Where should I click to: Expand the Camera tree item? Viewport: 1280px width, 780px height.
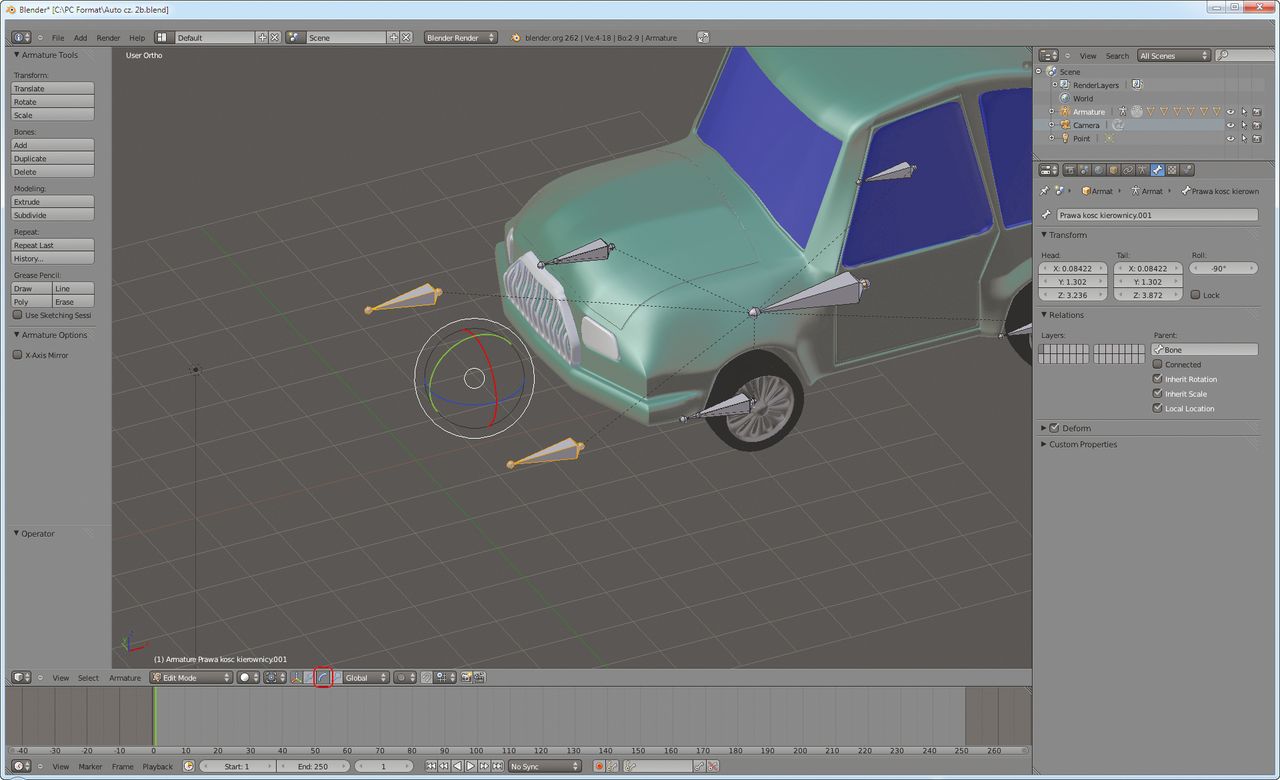pyautogui.click(x=1051, y=125)
